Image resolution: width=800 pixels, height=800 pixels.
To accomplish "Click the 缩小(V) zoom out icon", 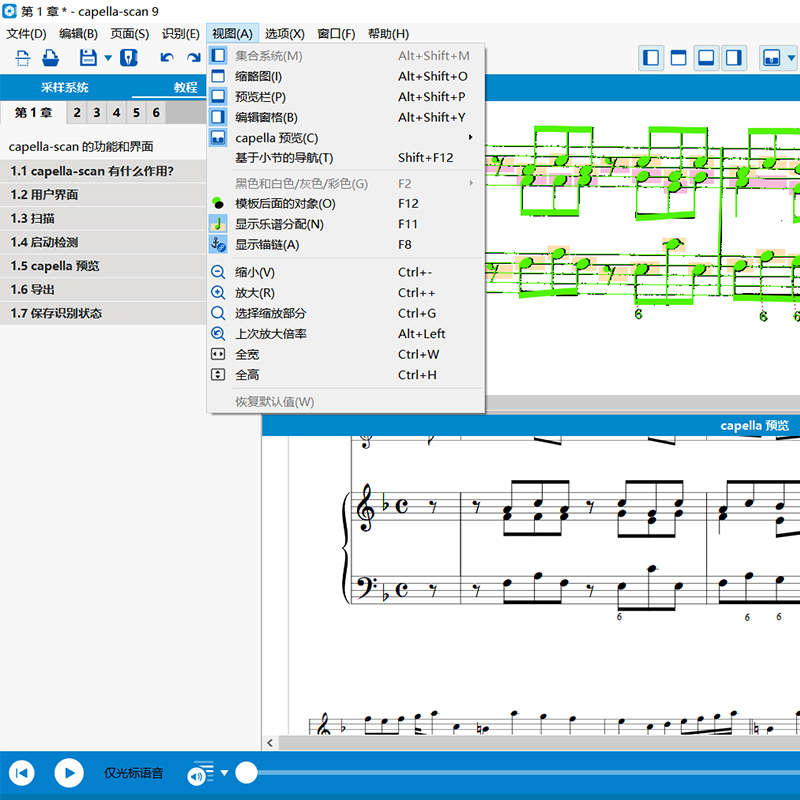I will (218, 272).
